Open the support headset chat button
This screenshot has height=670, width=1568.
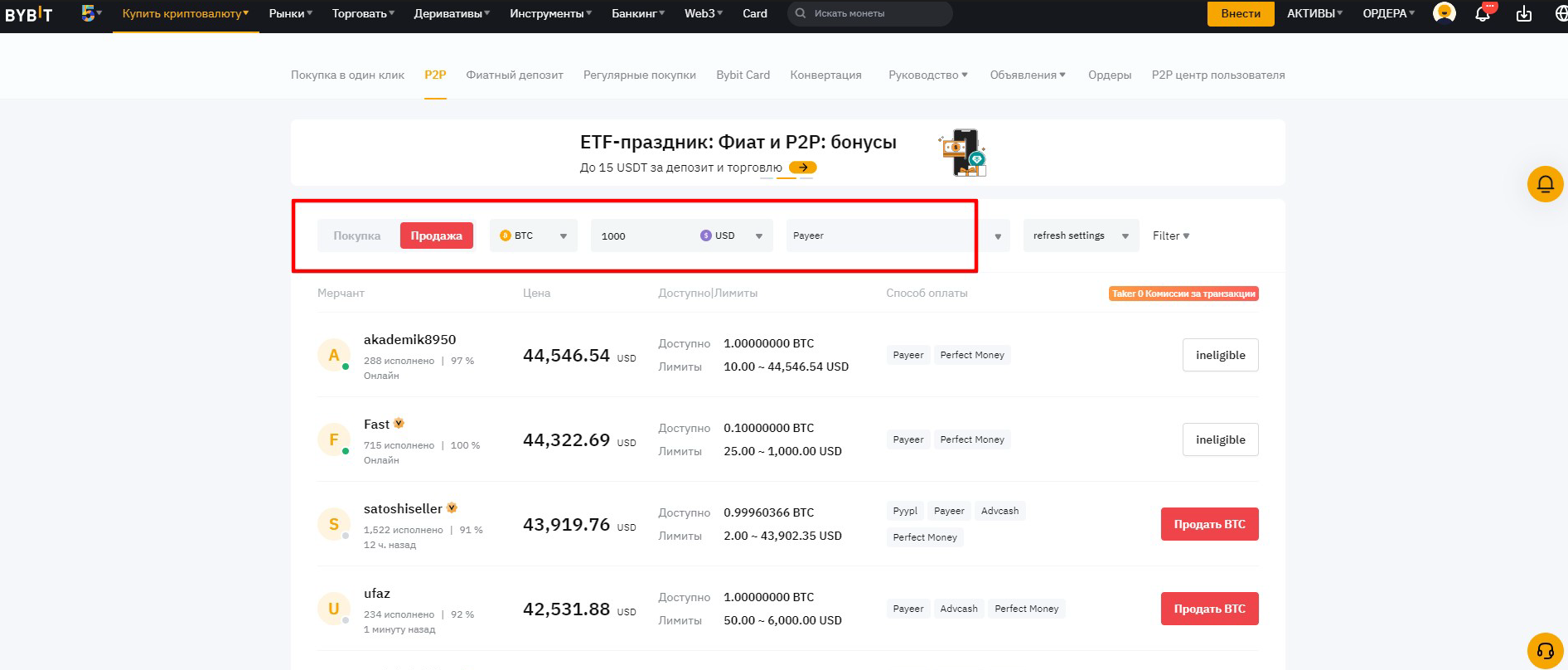click(1545, 649)
